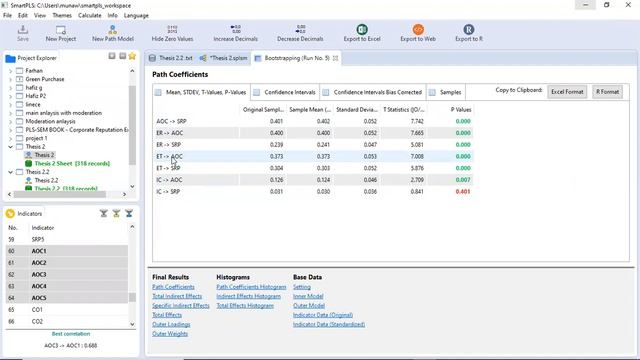Click the Project Explorer folder icon
This screenshot has height=360, width=640.
point(10,58)
